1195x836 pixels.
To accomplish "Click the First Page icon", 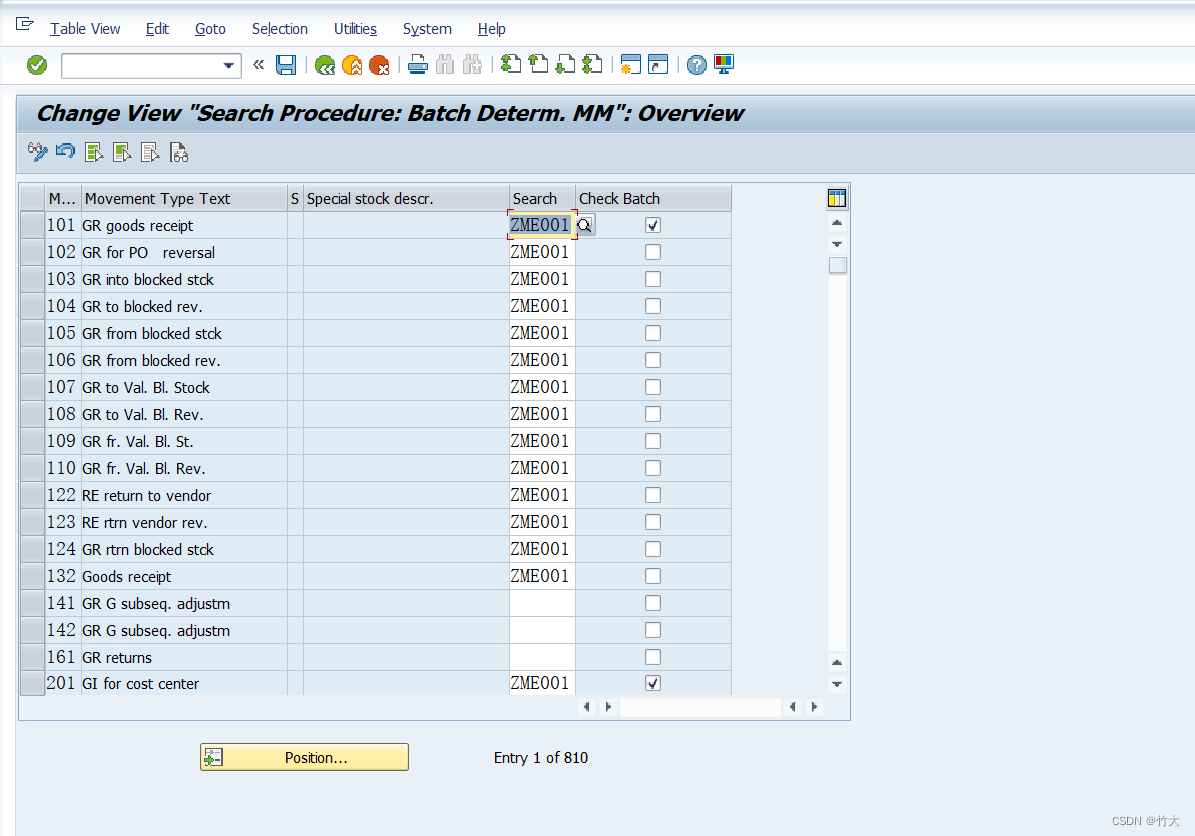I will click(511, 65).
